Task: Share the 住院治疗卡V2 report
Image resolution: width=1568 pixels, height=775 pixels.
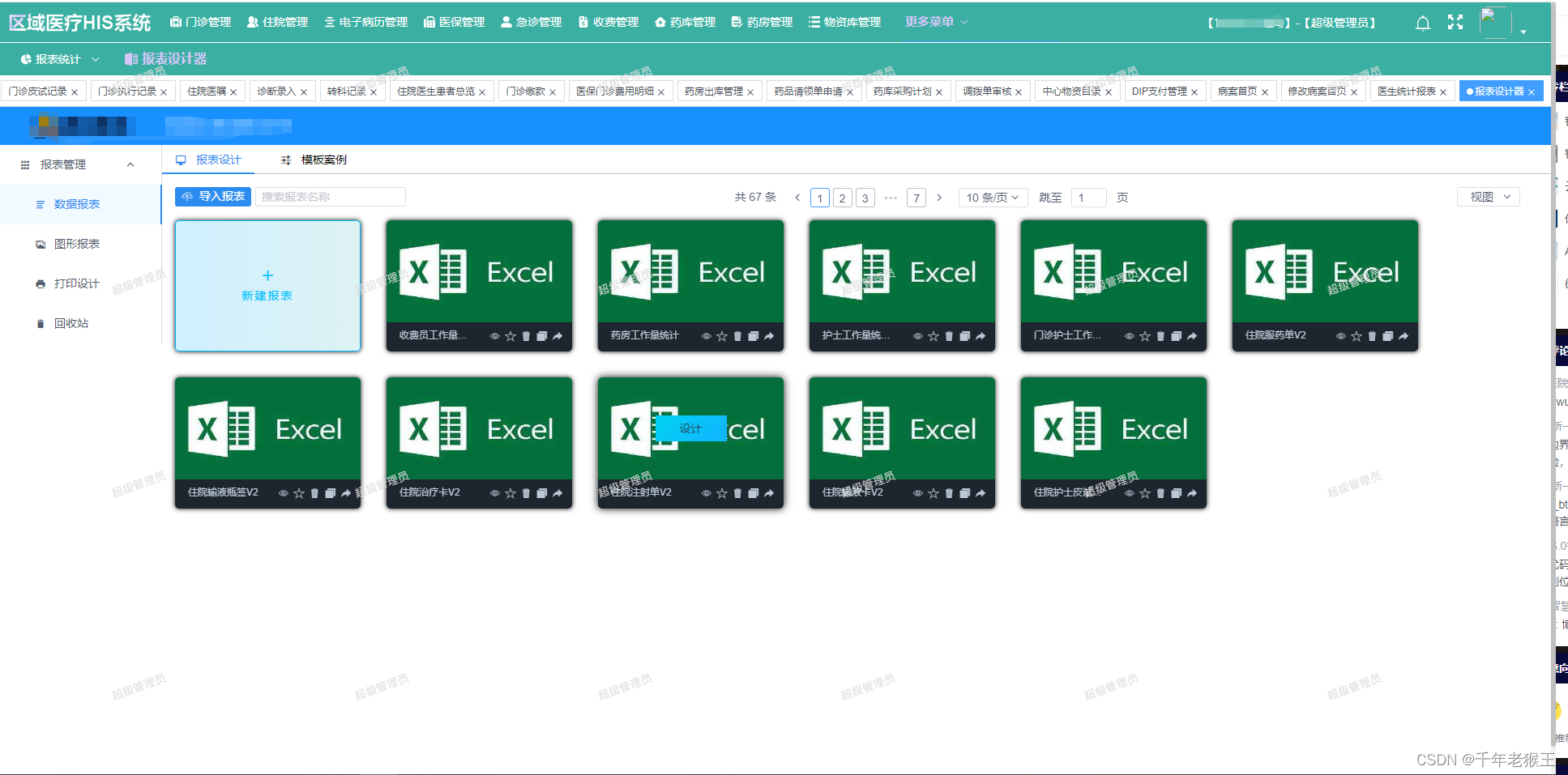Action: [x=558, y=493]
